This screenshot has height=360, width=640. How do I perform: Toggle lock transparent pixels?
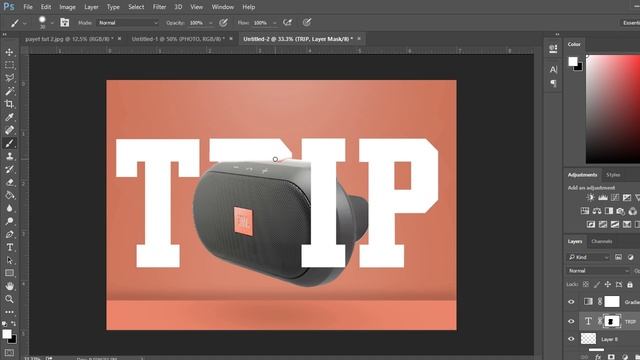tap(586, 284)
